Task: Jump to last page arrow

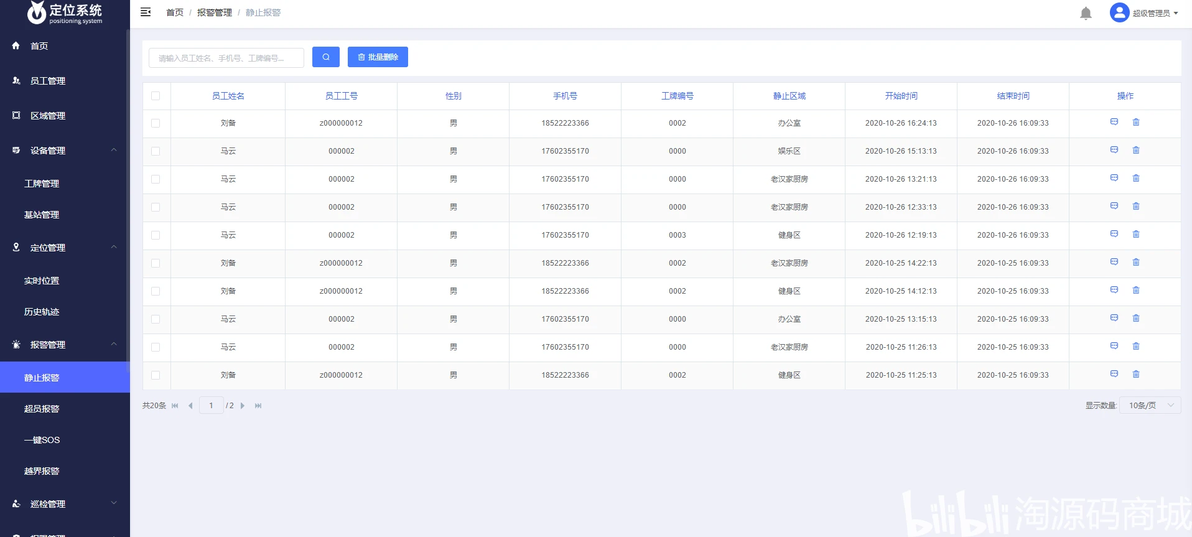Action: 258,405
